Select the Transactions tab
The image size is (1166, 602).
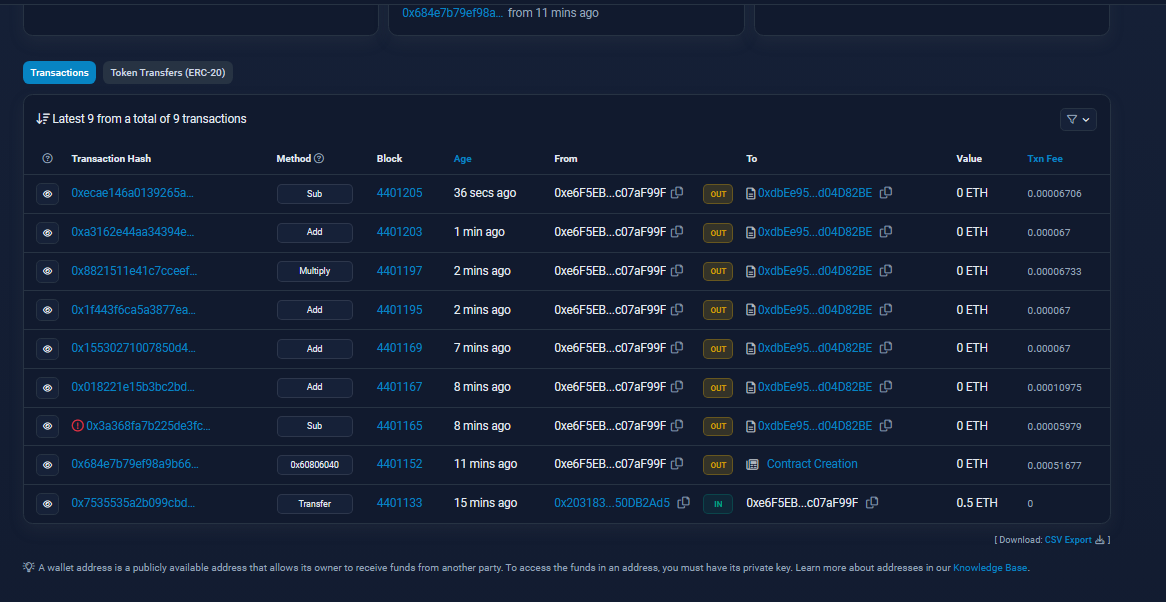pyautogui.click(x=59, y=73)
